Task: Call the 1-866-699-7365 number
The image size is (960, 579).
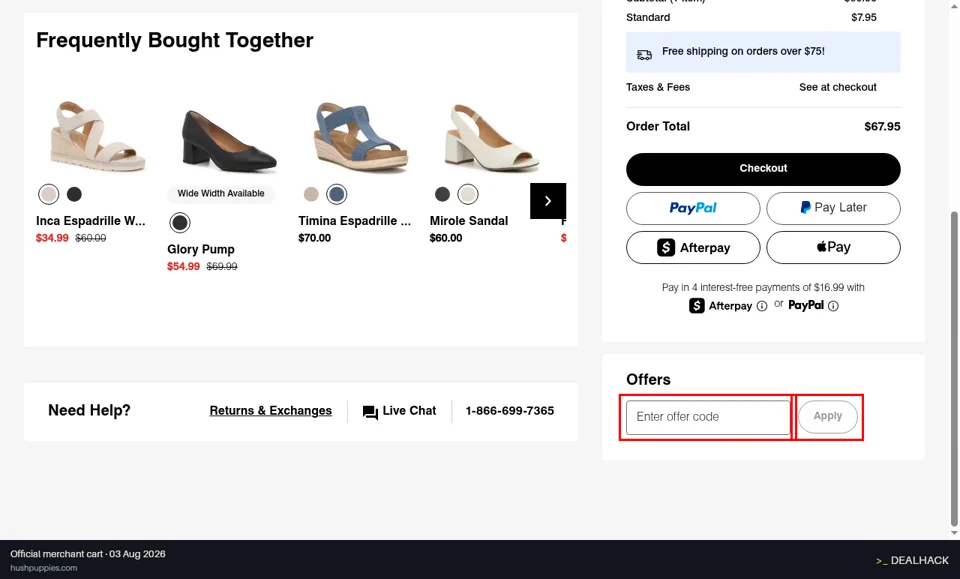Action: click(509, 411)
